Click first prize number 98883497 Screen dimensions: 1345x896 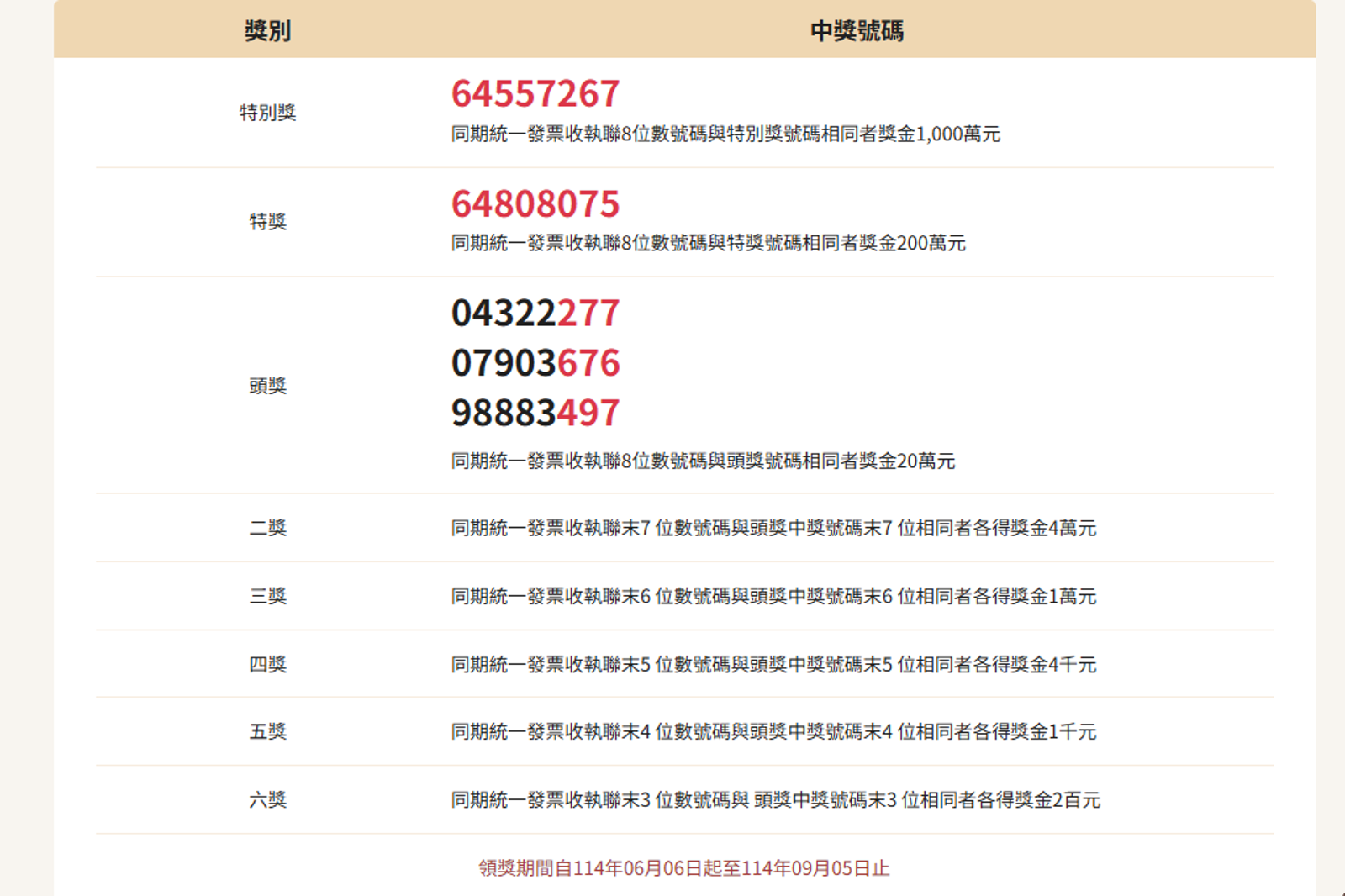535,413
